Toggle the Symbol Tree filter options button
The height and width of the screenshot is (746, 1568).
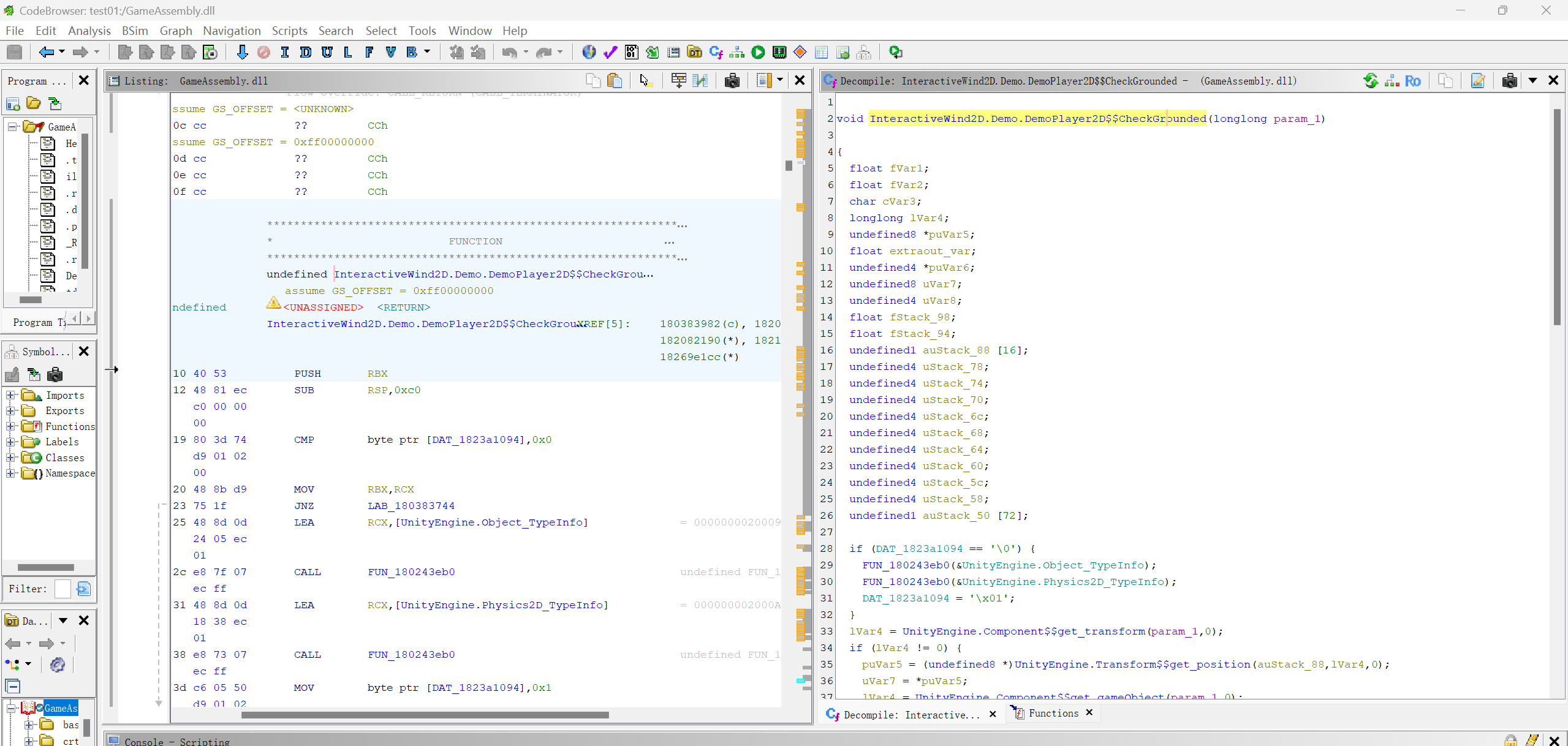pyautogui.click(x=83, y=589)
